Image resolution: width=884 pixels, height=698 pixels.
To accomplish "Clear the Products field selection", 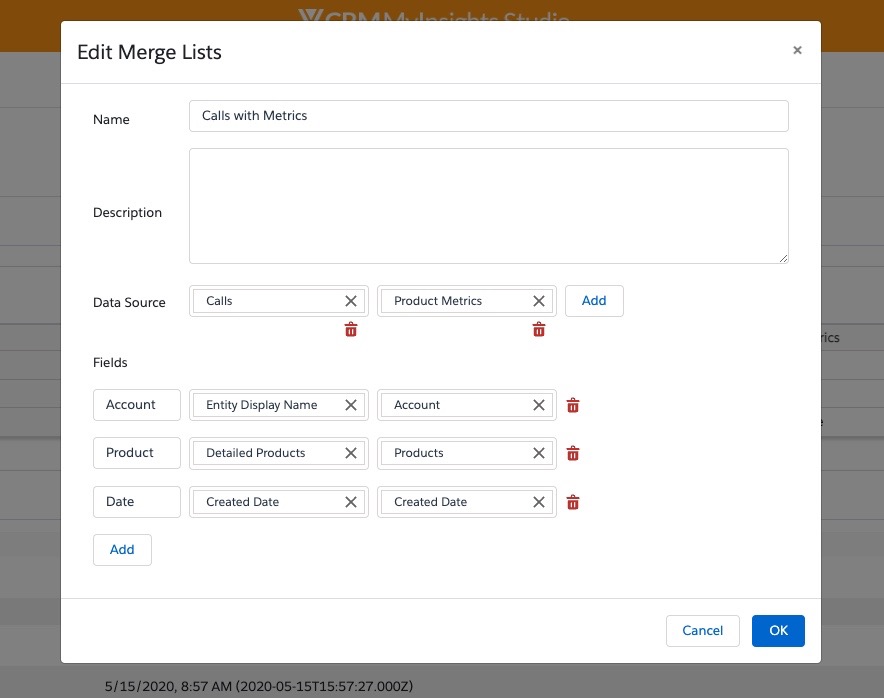I will [x=539, y=453].
